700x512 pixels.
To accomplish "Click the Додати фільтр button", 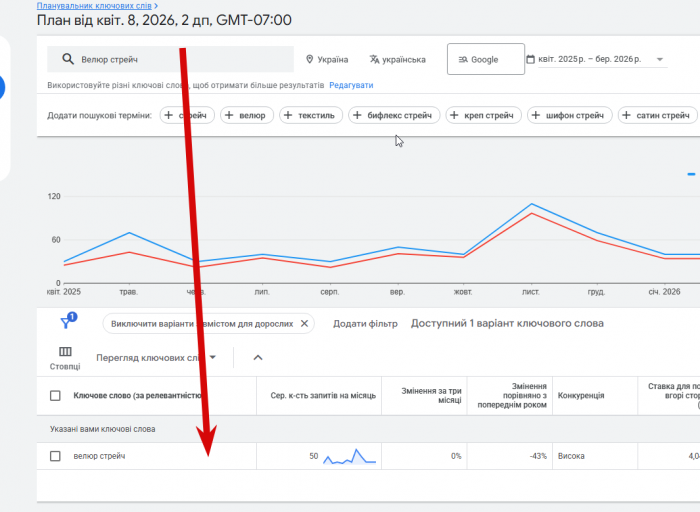I will tap(365, 324).
